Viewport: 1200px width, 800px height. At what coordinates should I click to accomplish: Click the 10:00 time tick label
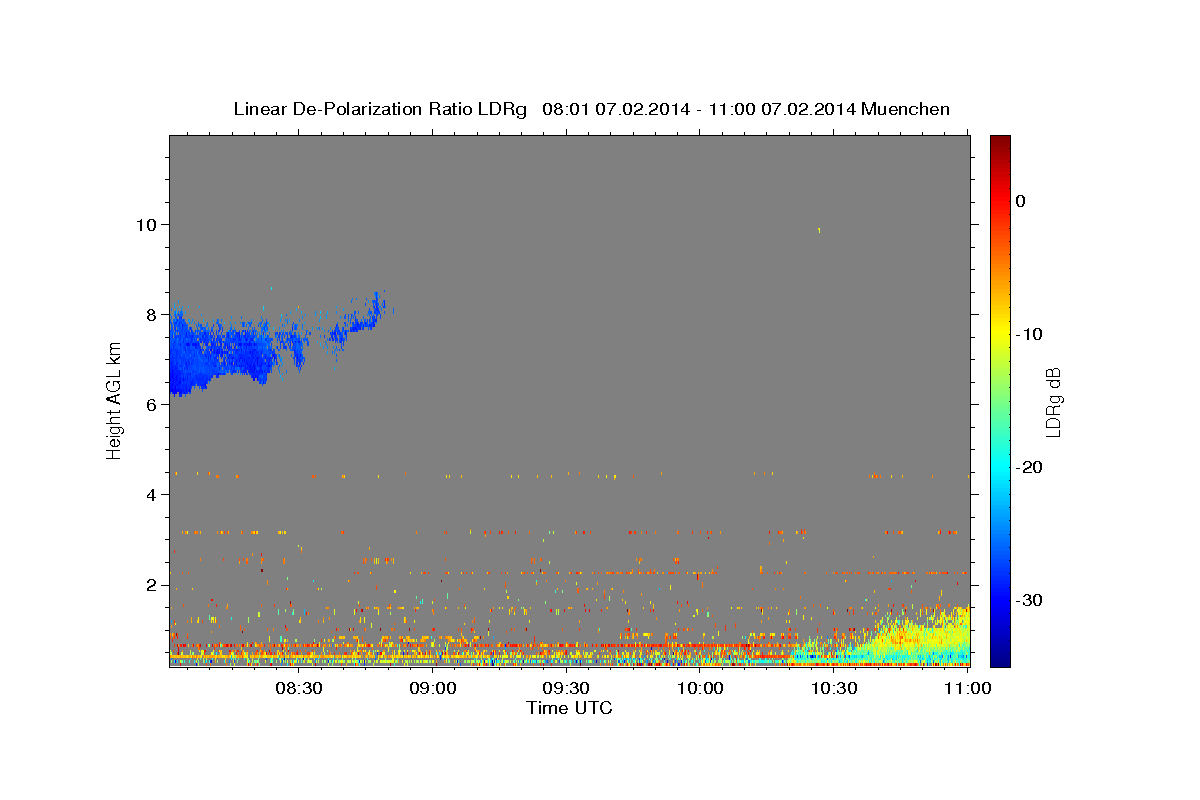point(700,688)
